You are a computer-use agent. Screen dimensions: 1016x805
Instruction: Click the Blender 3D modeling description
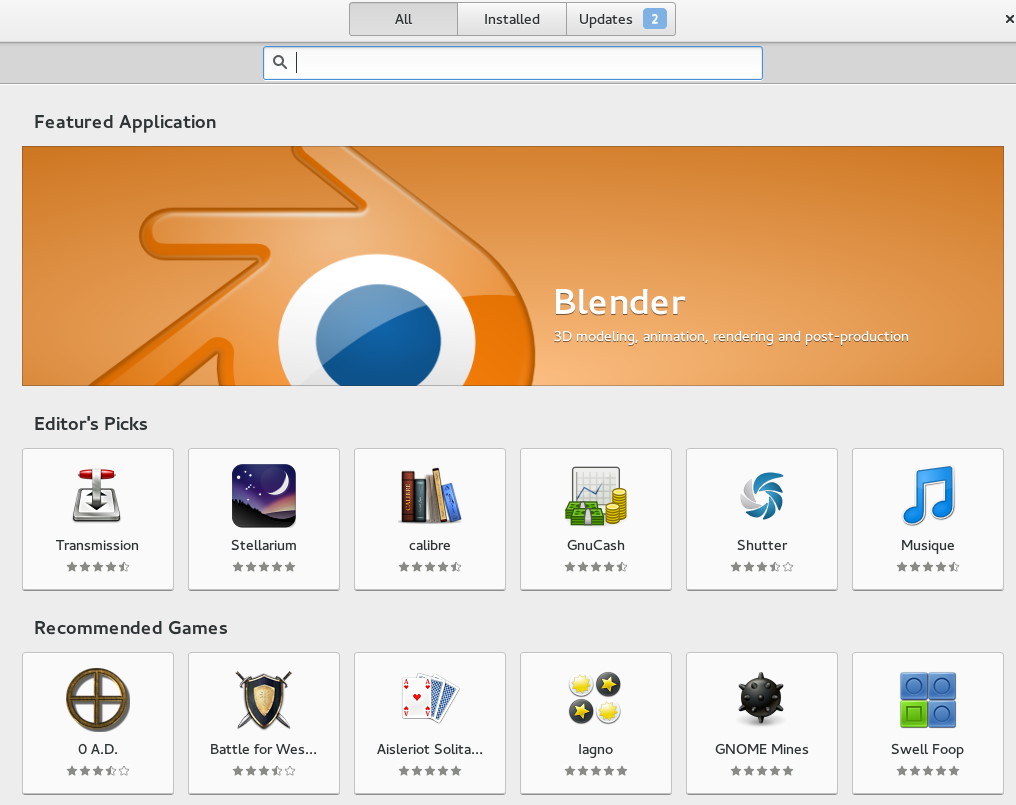tap(731, 336)
